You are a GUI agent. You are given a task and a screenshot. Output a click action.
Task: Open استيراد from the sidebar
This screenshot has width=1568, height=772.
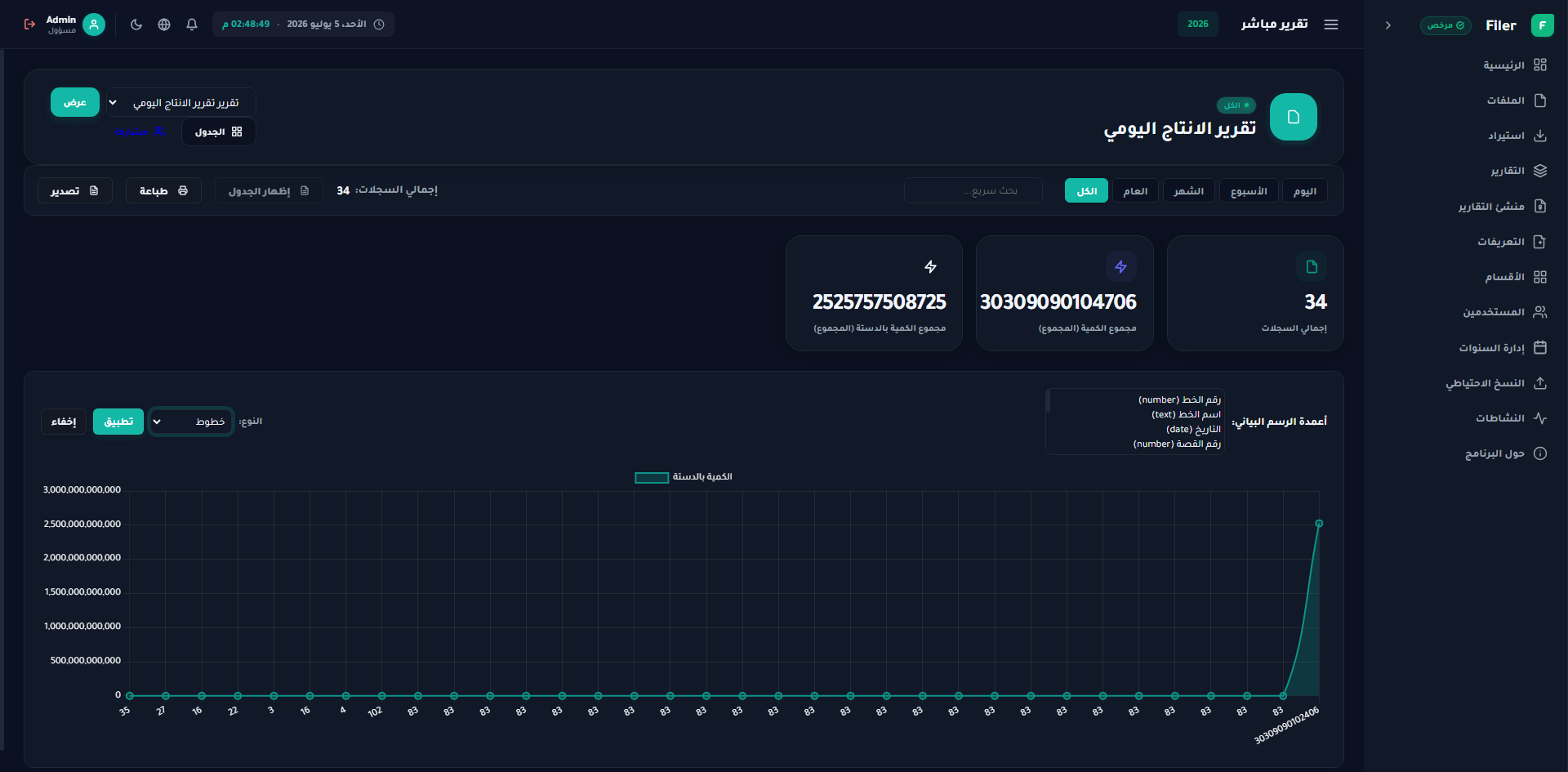coord(1516,136)
